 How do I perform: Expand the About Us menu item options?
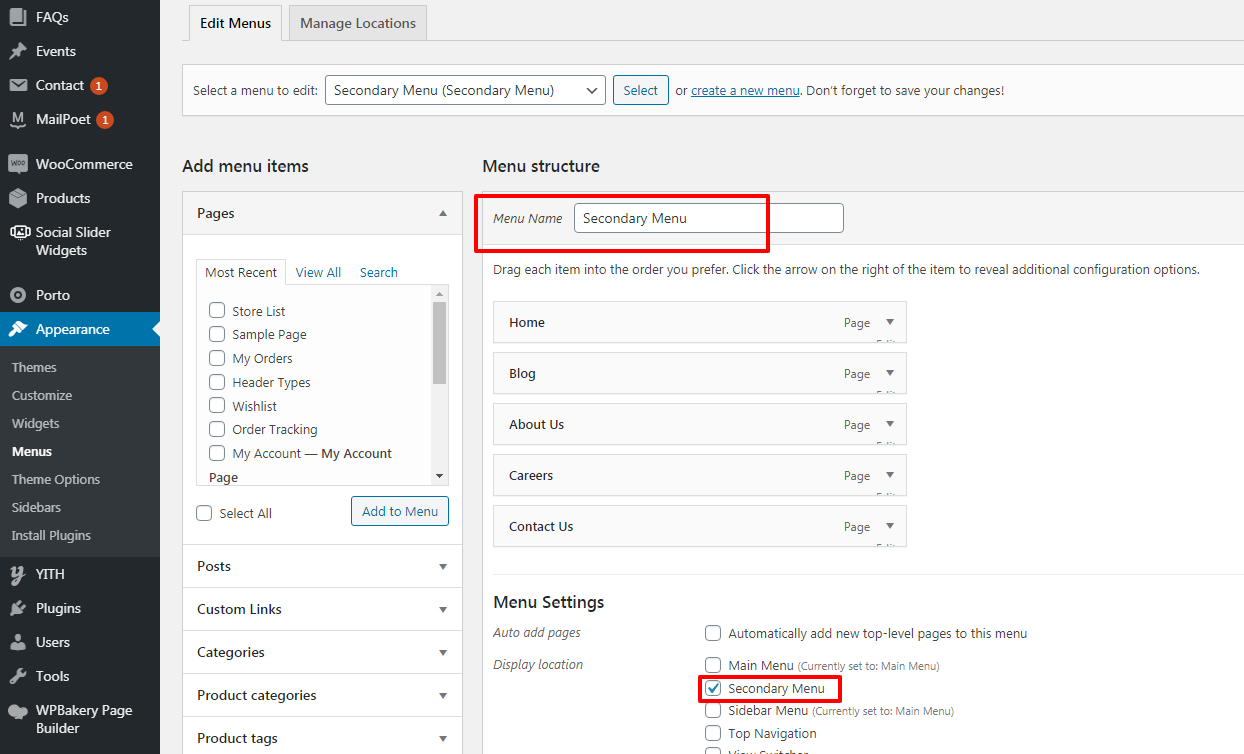coord(889,424)
